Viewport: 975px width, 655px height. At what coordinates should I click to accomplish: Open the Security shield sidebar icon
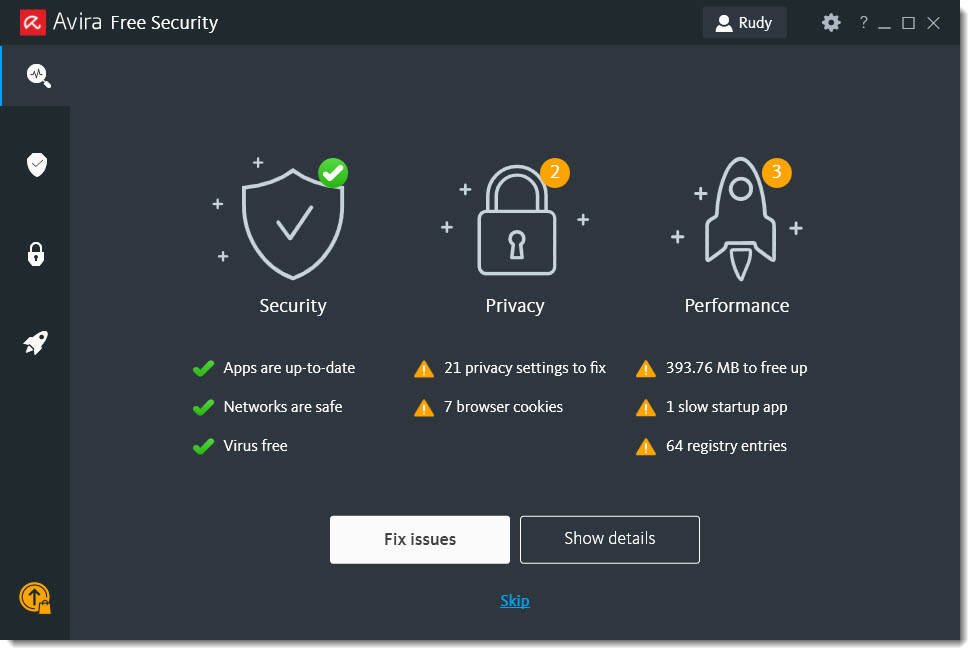click(37, 165)
